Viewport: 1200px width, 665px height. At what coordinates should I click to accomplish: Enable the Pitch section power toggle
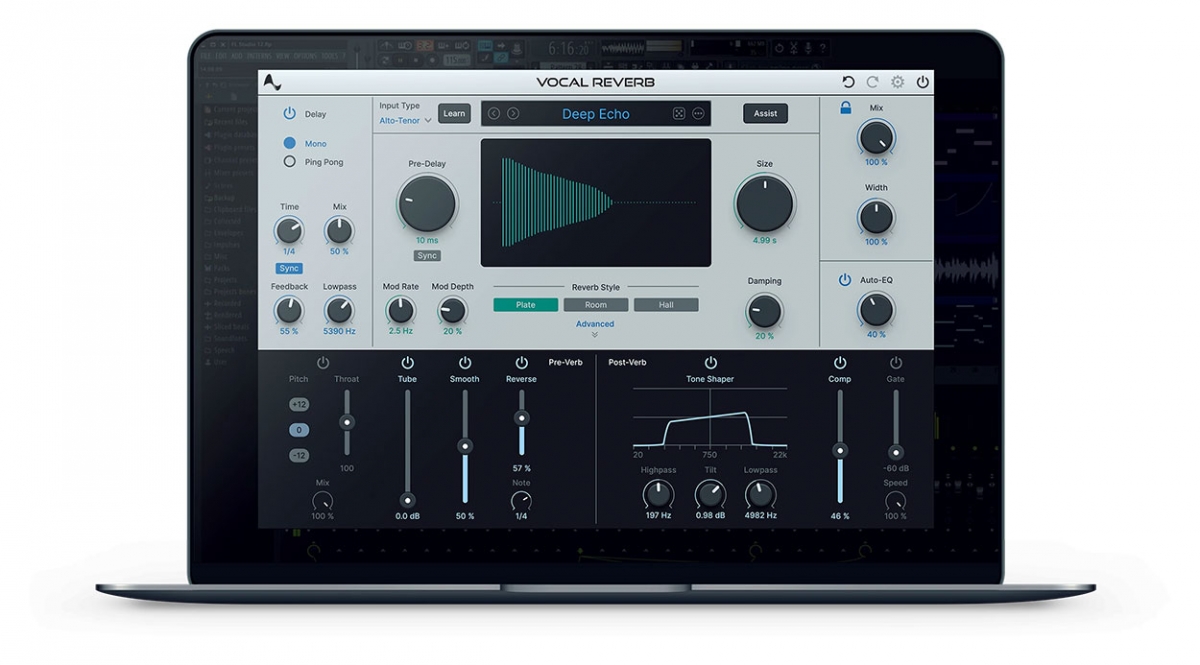[x=322, y=362]
